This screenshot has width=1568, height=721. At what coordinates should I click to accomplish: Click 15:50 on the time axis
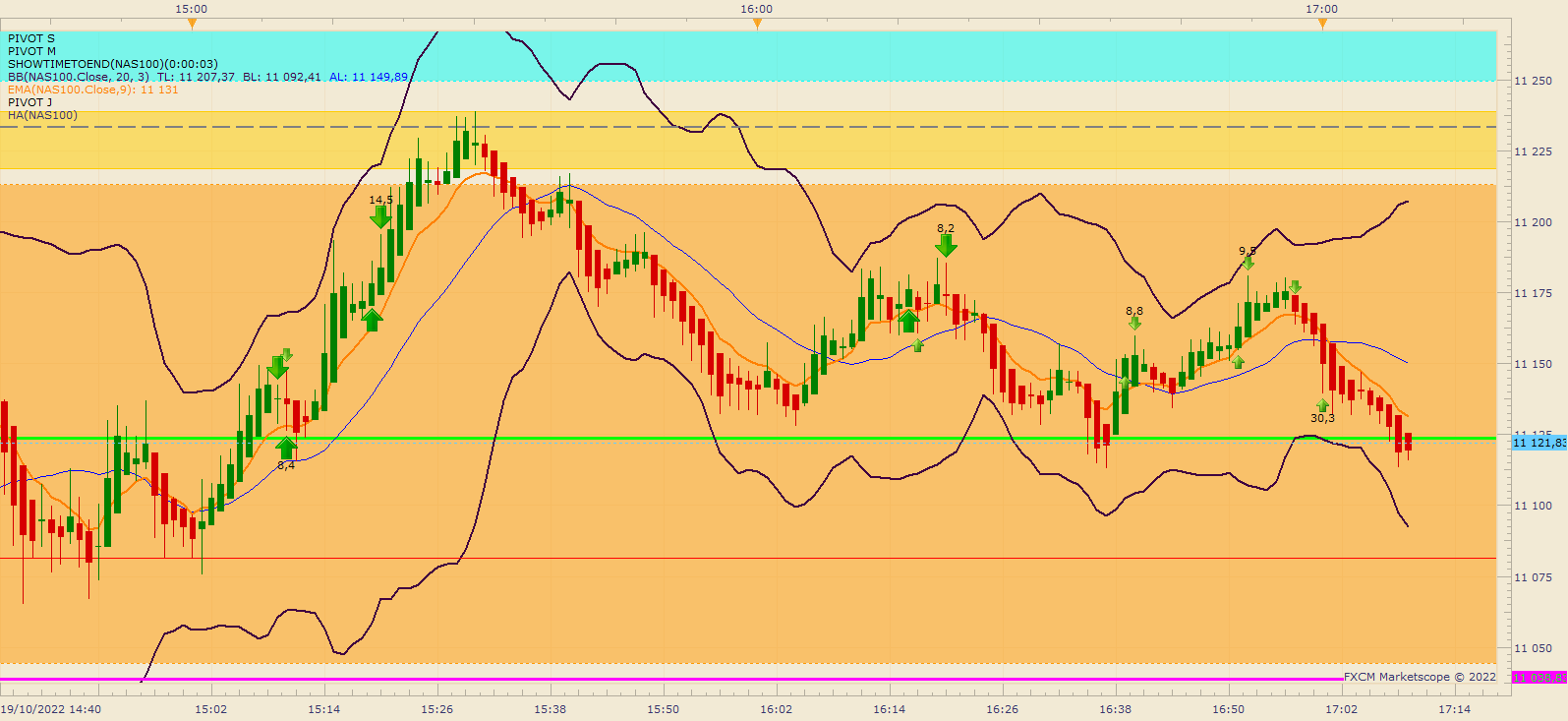pos(664,709)
